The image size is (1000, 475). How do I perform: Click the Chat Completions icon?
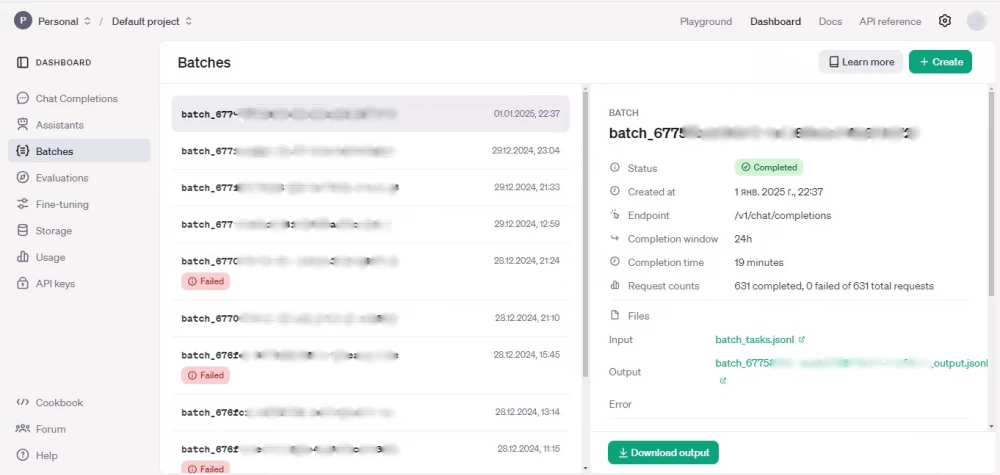23,98
